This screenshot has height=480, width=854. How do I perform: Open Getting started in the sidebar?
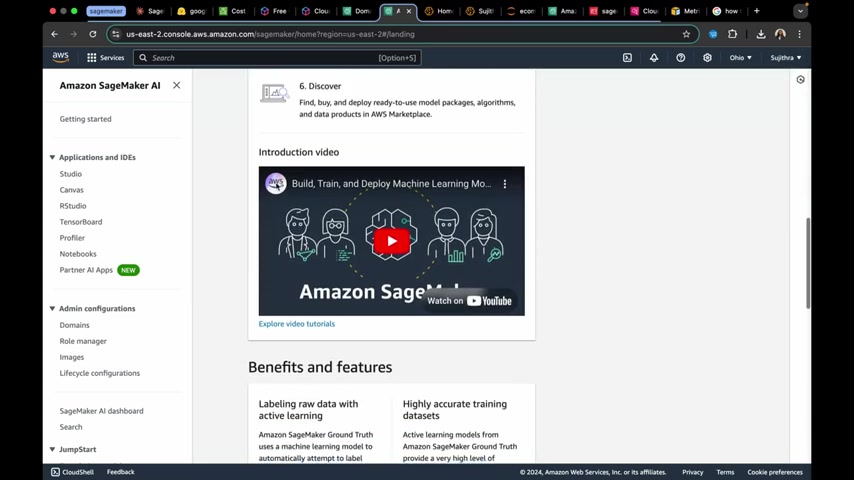tap(86, 119)
